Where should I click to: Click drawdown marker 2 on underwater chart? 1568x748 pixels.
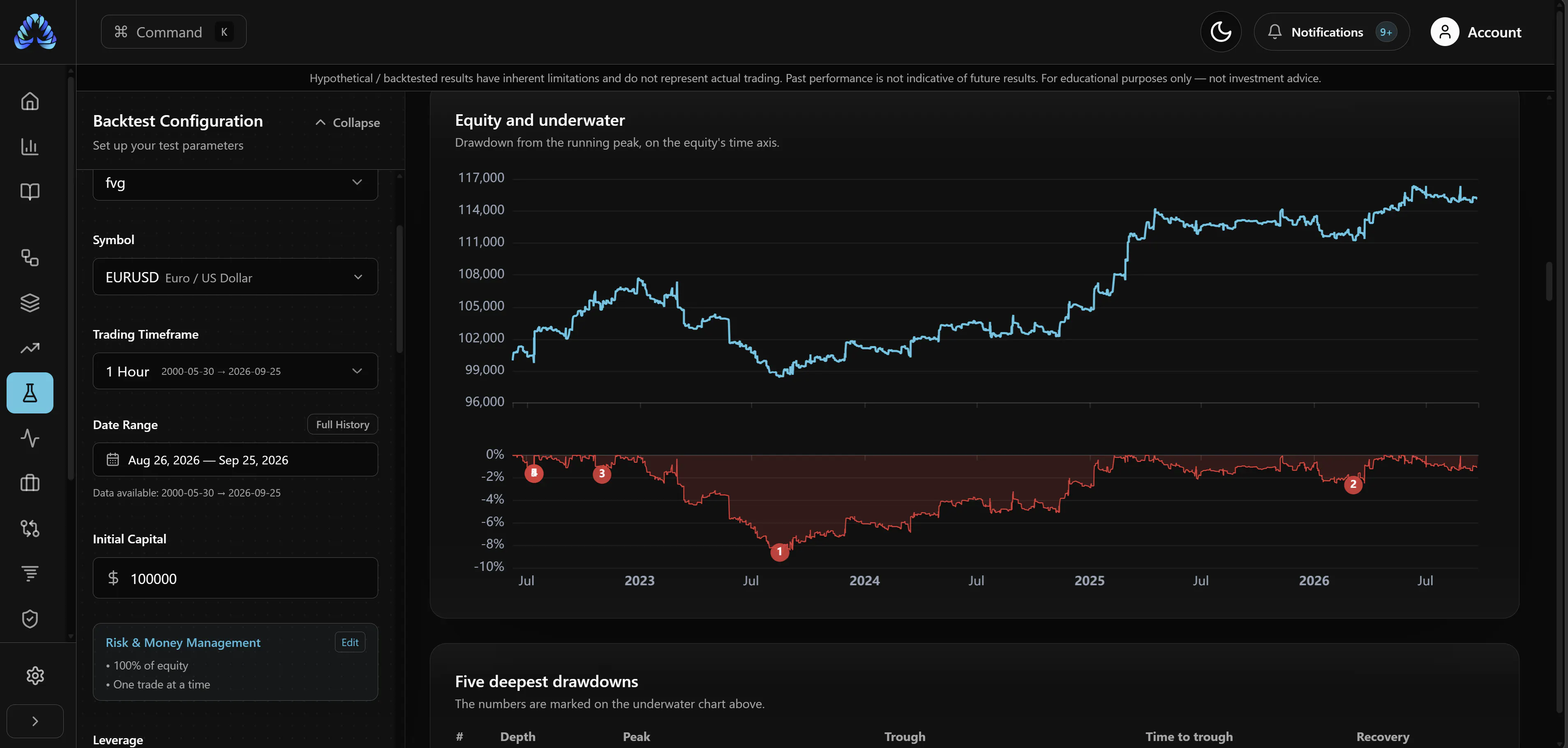click(1353, 485)
